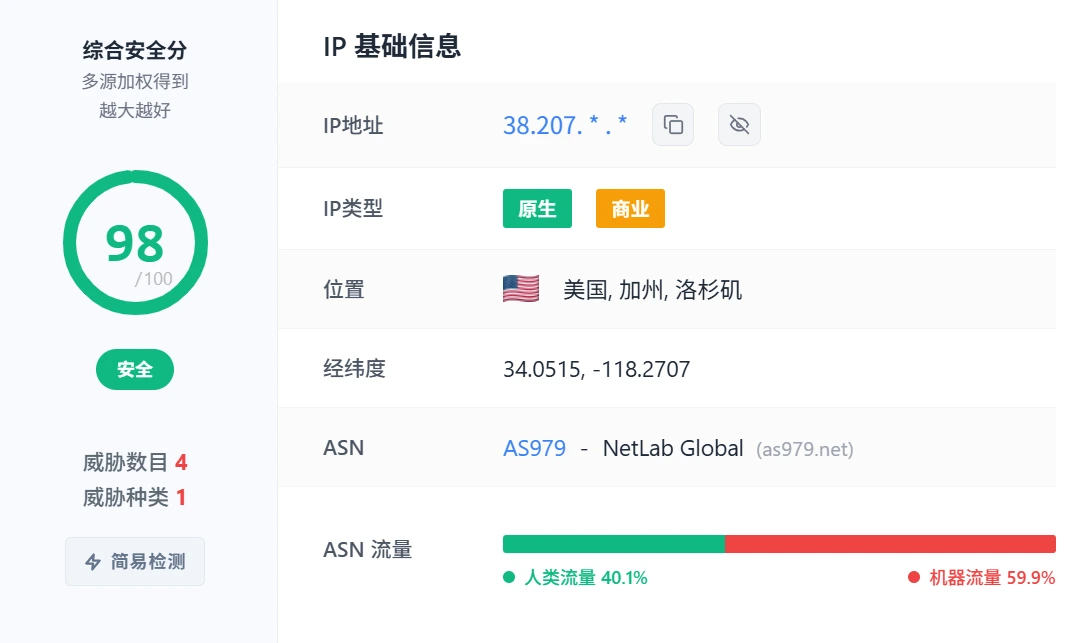This screenshot has height=643, width=1079.
Task: Click the 经纬度 row label
Action: [354, 369]
